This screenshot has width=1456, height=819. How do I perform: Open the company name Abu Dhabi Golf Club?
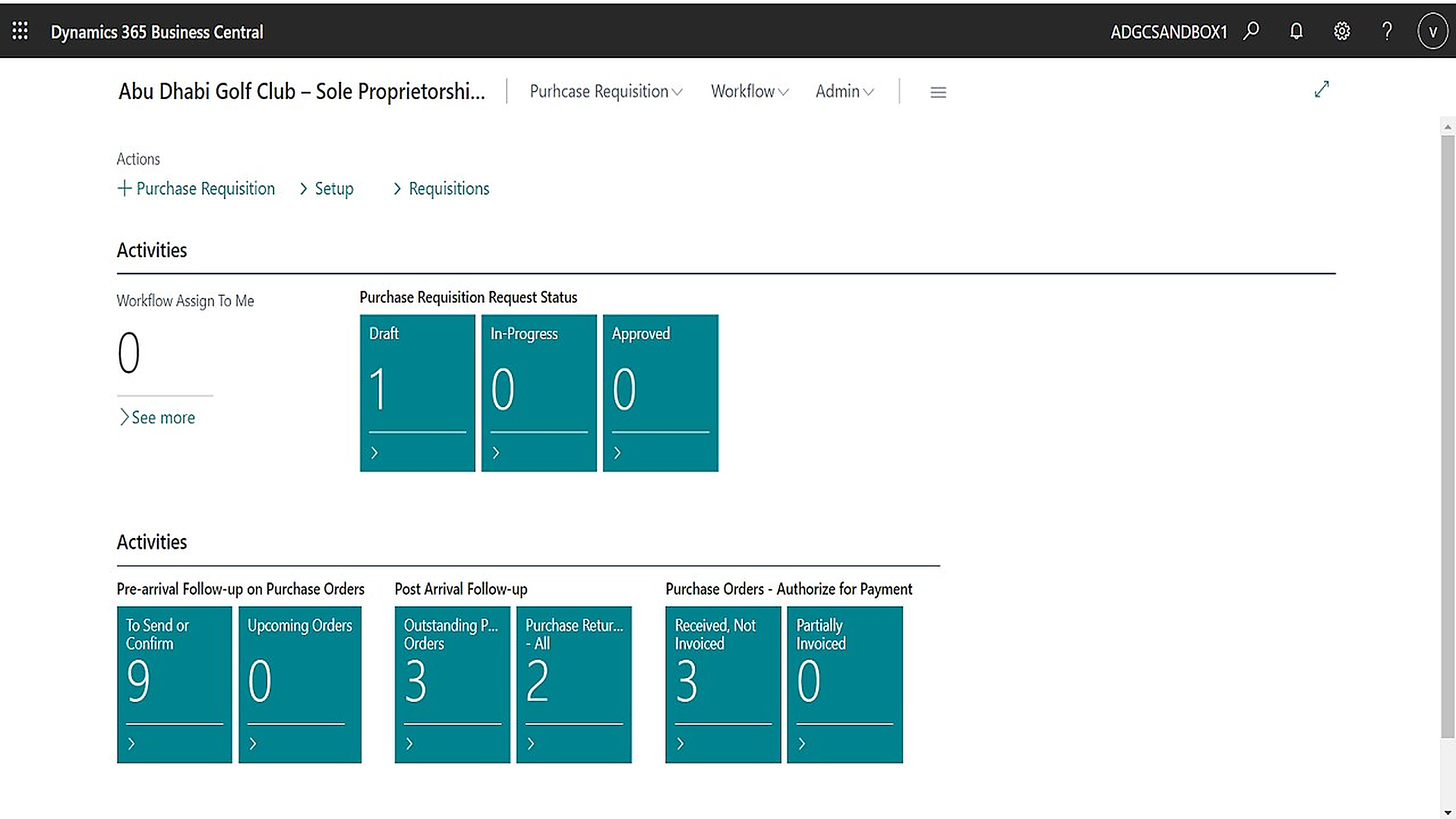(302, 91)
